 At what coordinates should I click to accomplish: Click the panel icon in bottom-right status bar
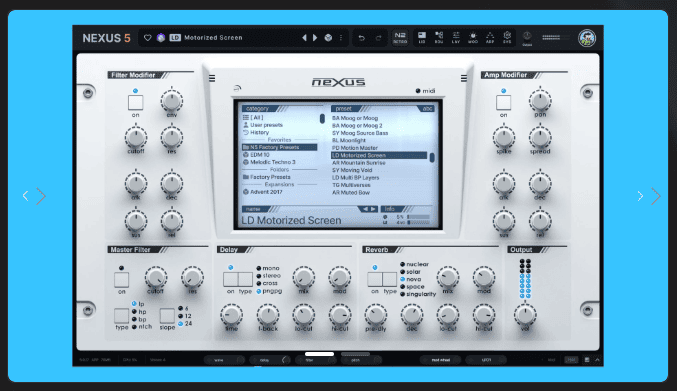click(587, 359)
